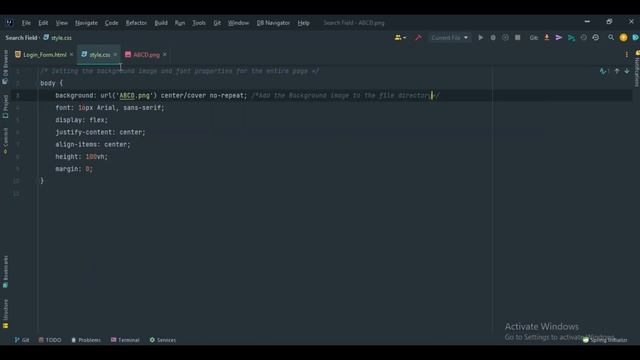Open the Help menu
The width and height of the screenshot is (640, 360).
tap(303, 23)
